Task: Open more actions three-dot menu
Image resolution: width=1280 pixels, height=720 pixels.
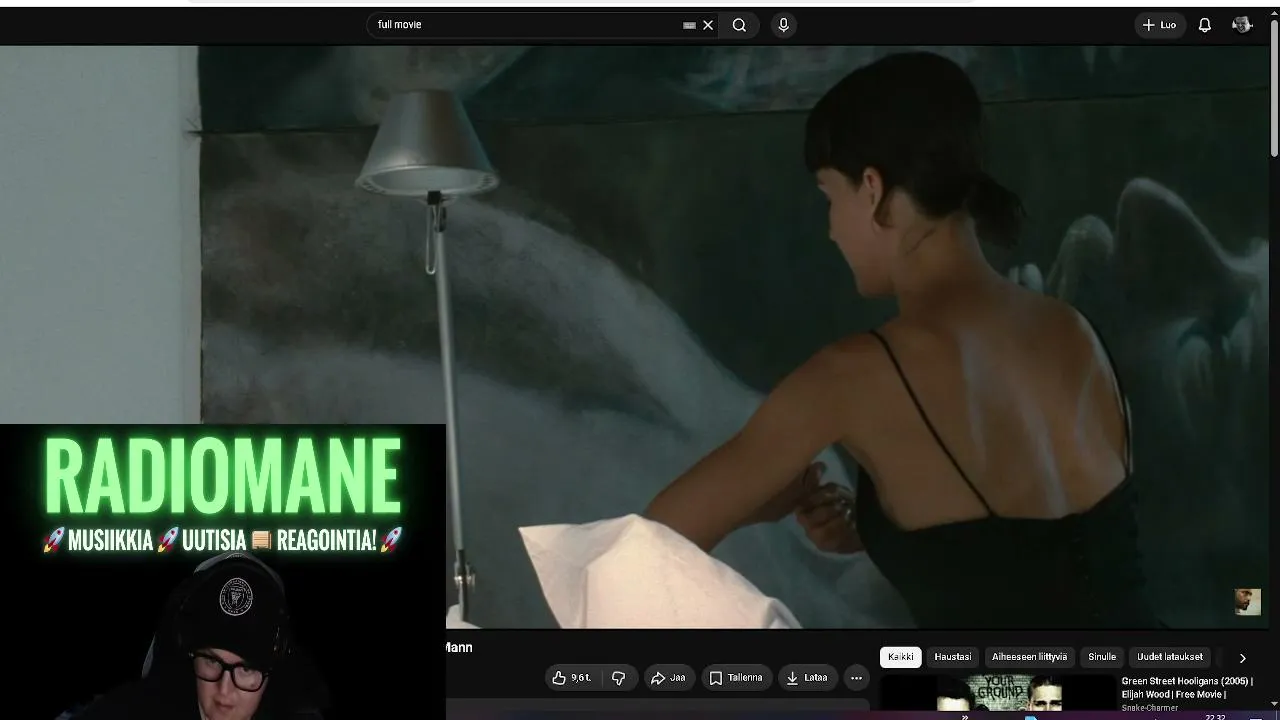Action: [856, 678]
